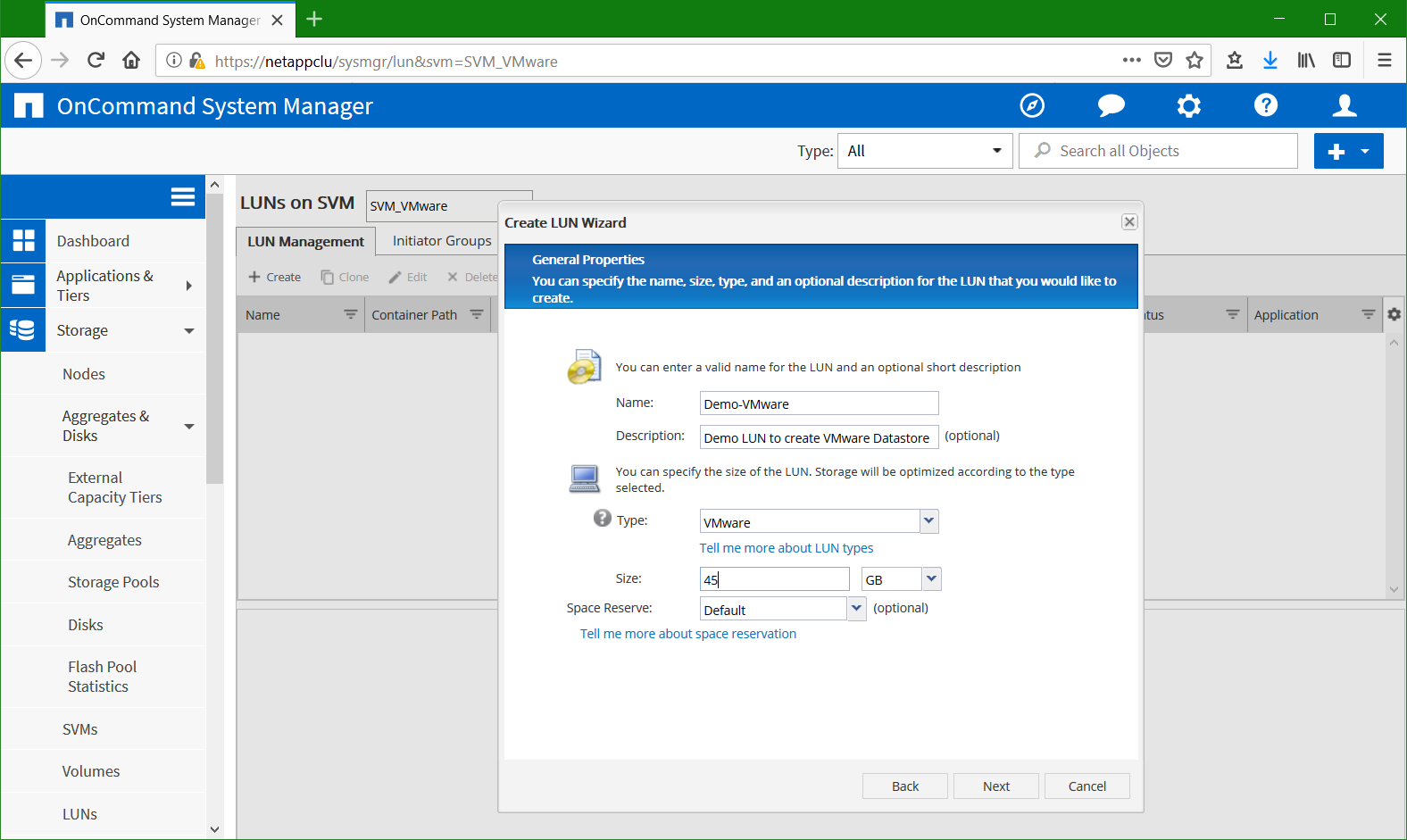Filter the Name column
The height and width of the screenshot is (840, 1407).
(350, 314)
